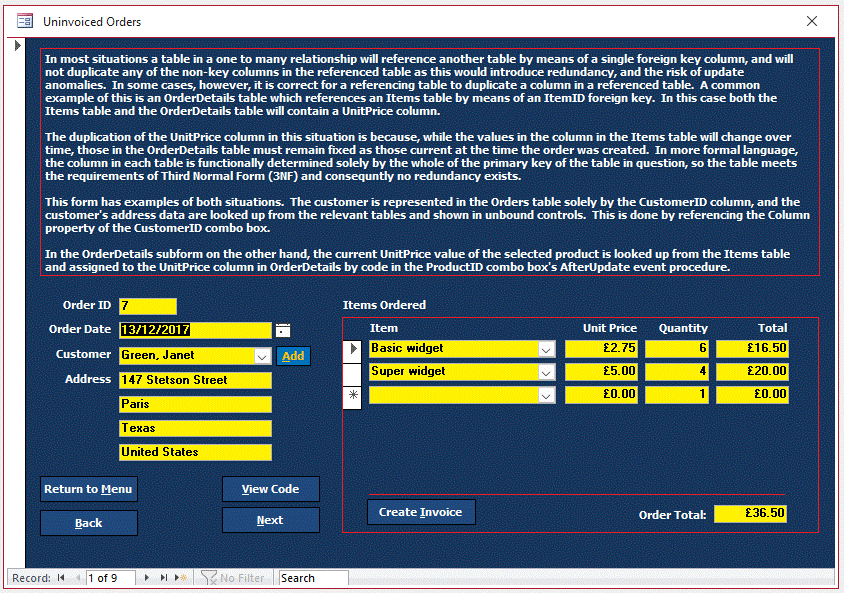This screenshot has height=593, width=844.
Task: Click the new row quantity 1 cell
Action: [x=677, y=395]
